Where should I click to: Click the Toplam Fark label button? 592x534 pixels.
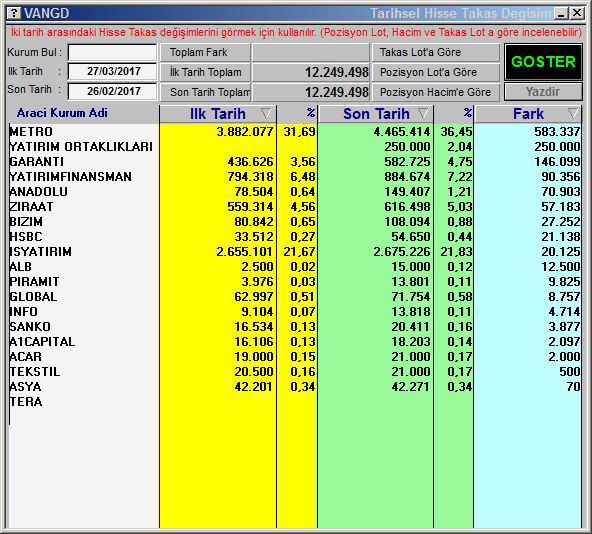pyautogui.click(x=205, y=52)
